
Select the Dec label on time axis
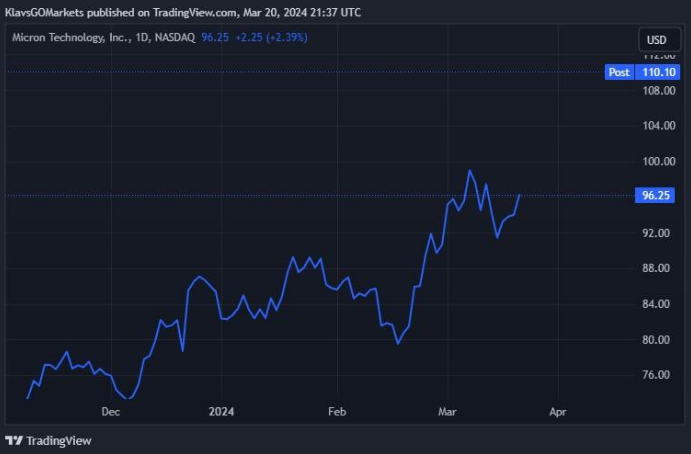tap(110, 411)
